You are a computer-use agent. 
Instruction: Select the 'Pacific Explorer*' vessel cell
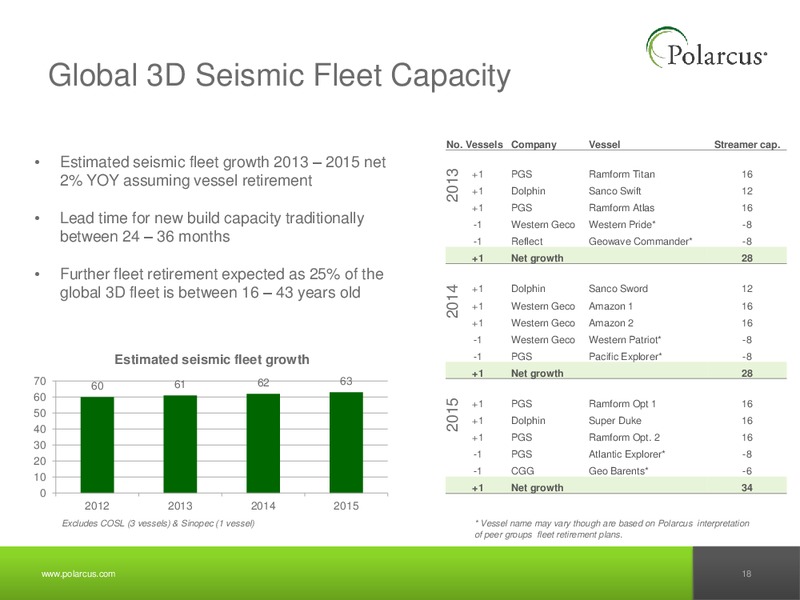coord(625,357)
